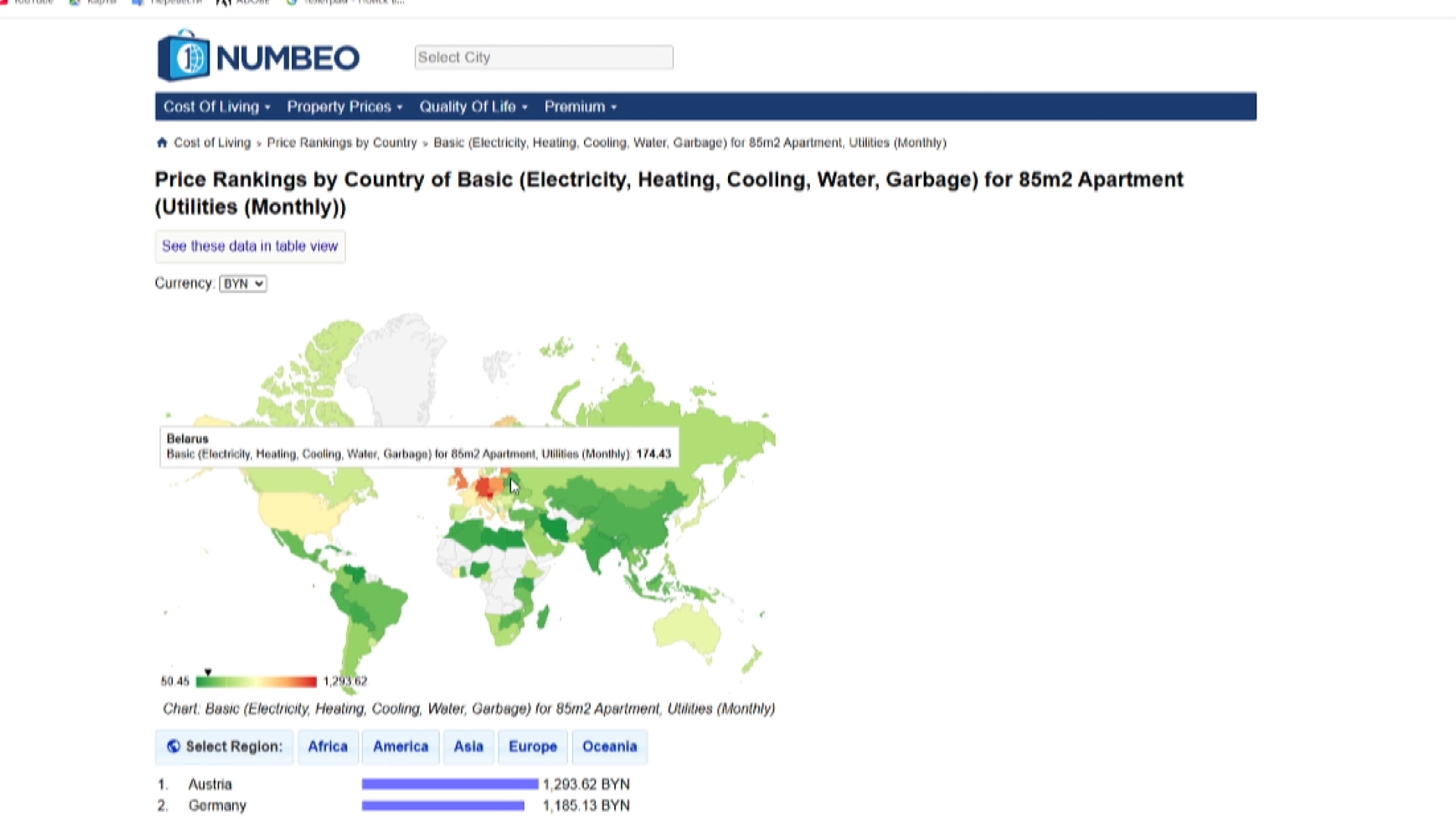Expand the Quality Of Life dropdown
Image resolution: width=1456 pixels, height=819 pixels.
click(x=473, y=107)
